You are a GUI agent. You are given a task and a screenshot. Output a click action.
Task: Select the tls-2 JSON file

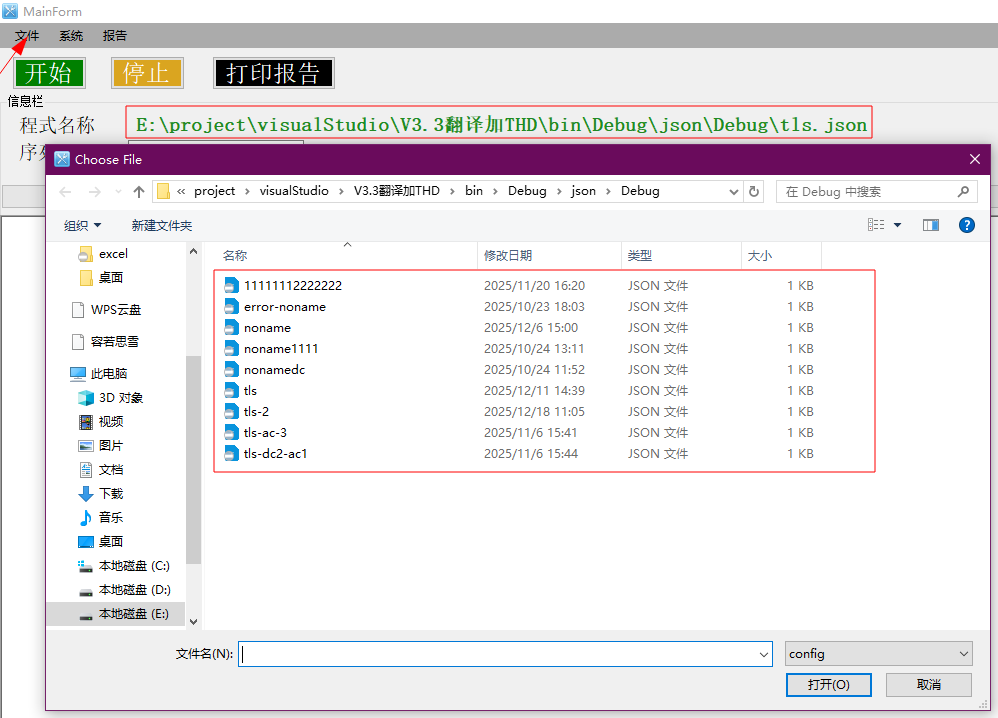pyautogui.click(x=256, y=412)
